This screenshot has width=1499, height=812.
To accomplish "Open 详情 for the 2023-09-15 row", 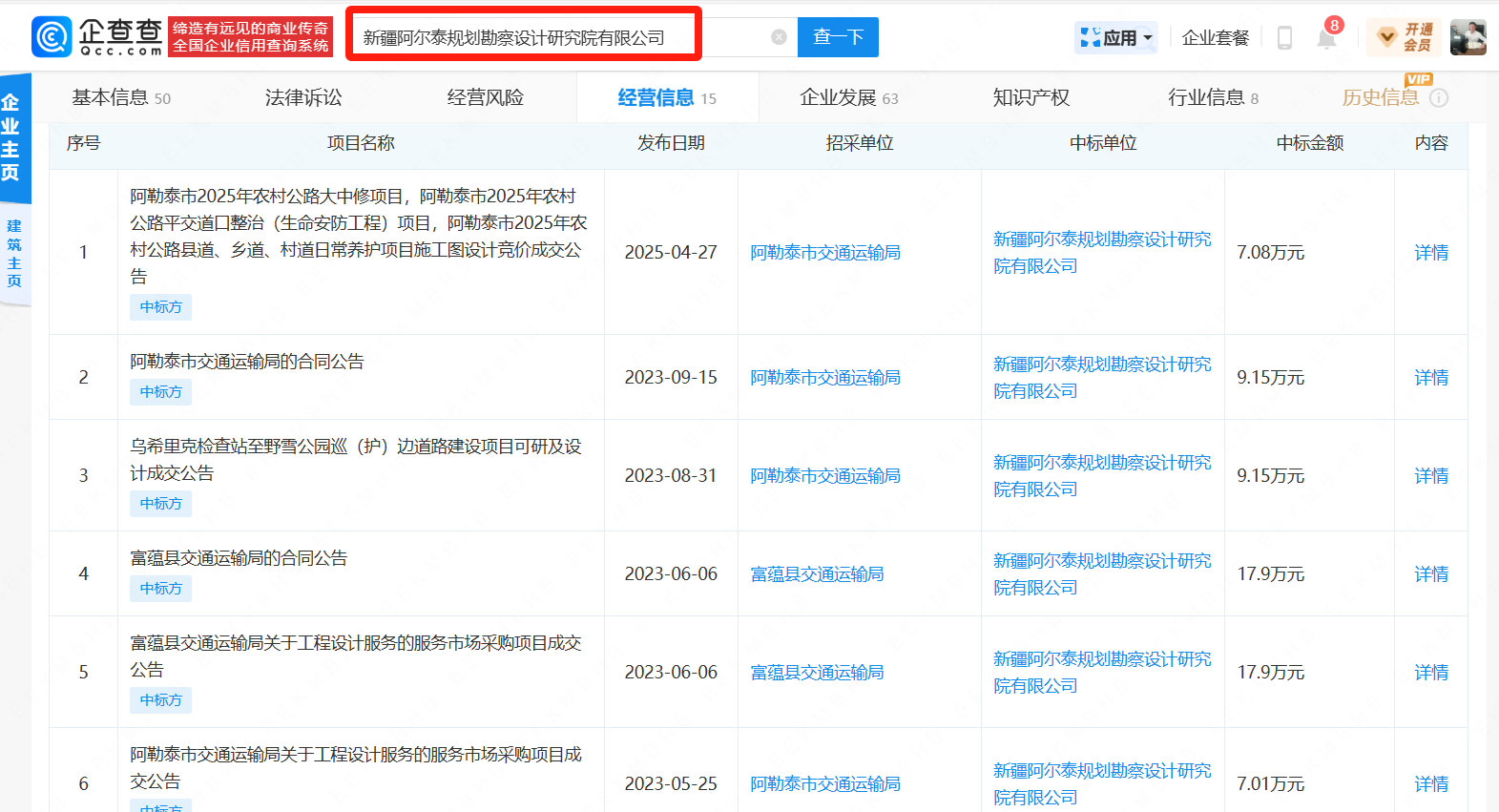I will coord(1430,377).
